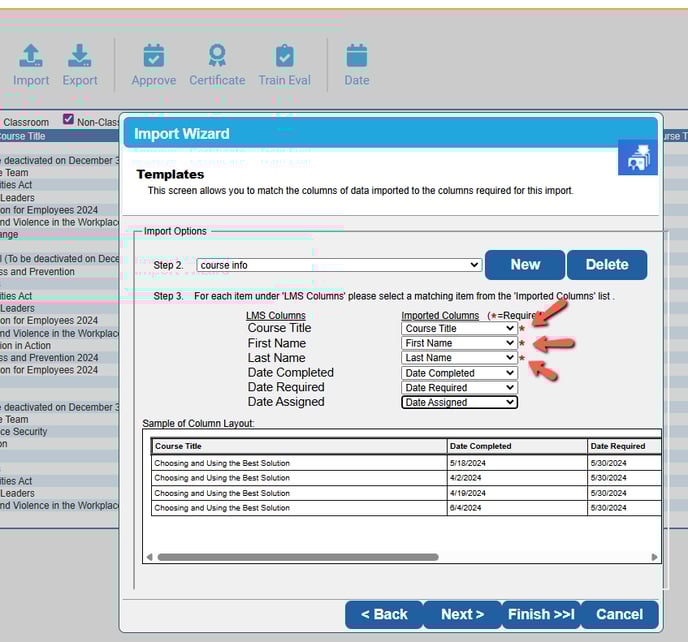Click the Date calendar icon
This screenshot has height=642, width=688.
pyautogui.click(x=356, y=57)
